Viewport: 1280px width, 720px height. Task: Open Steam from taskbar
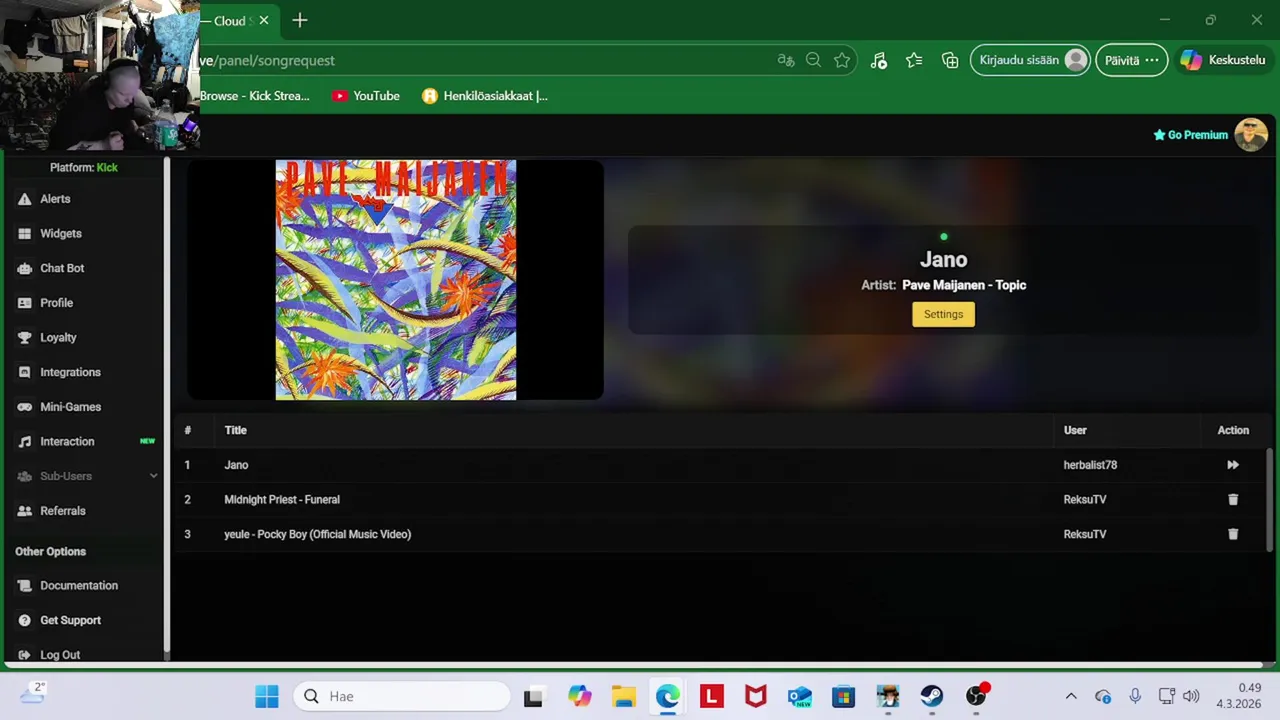click(932, 696)
